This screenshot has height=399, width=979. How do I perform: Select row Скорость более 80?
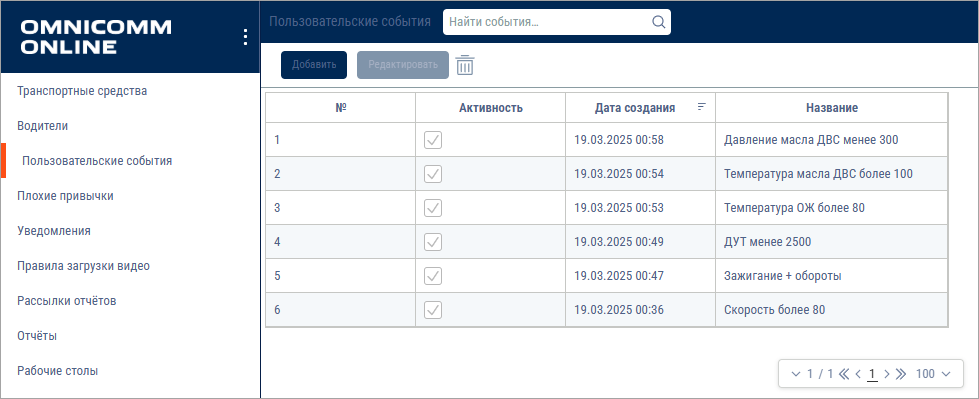[607, 309]
